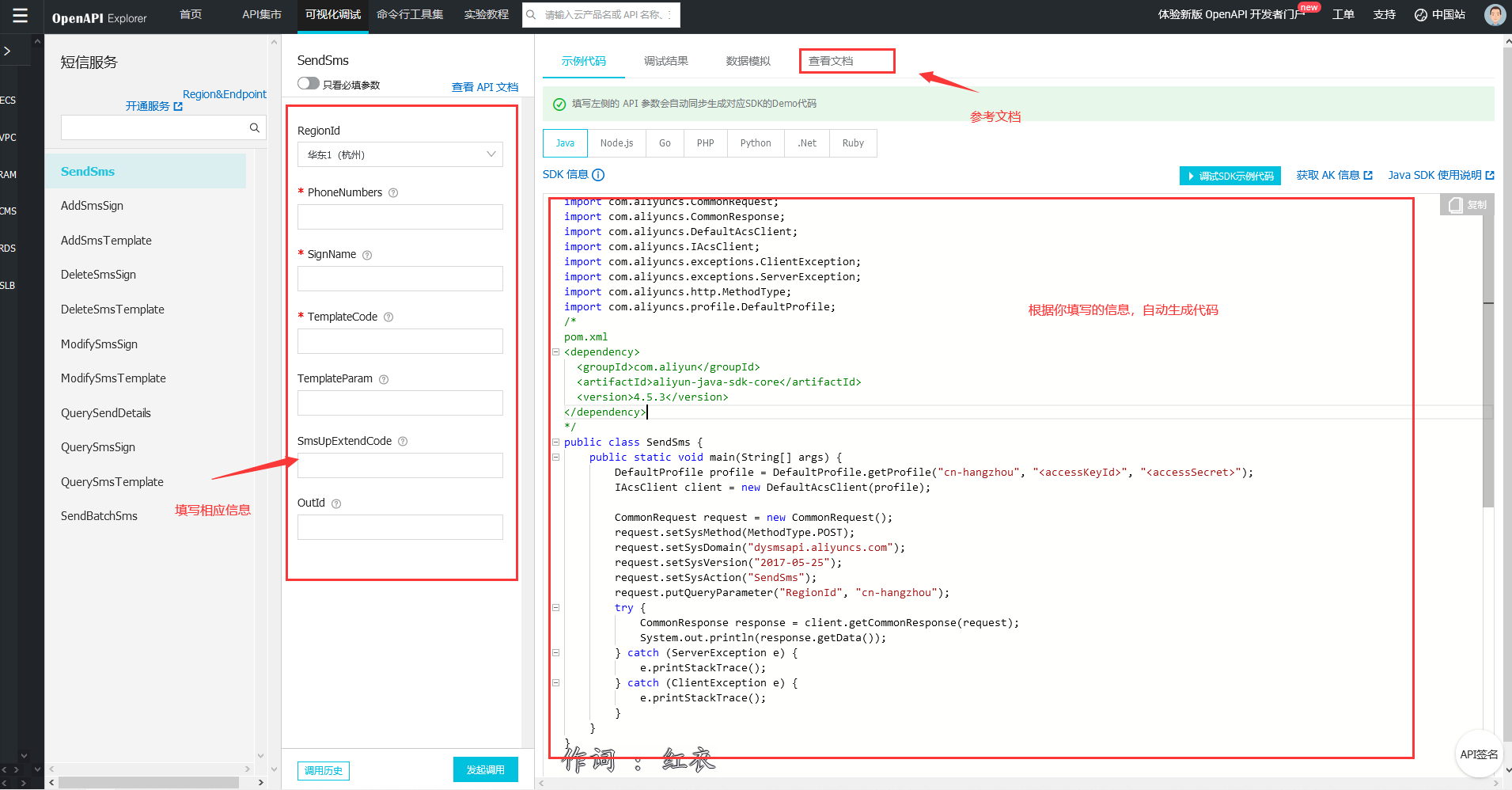
Task: Click the 工单 link in the header
Action: click(1343, 15)
